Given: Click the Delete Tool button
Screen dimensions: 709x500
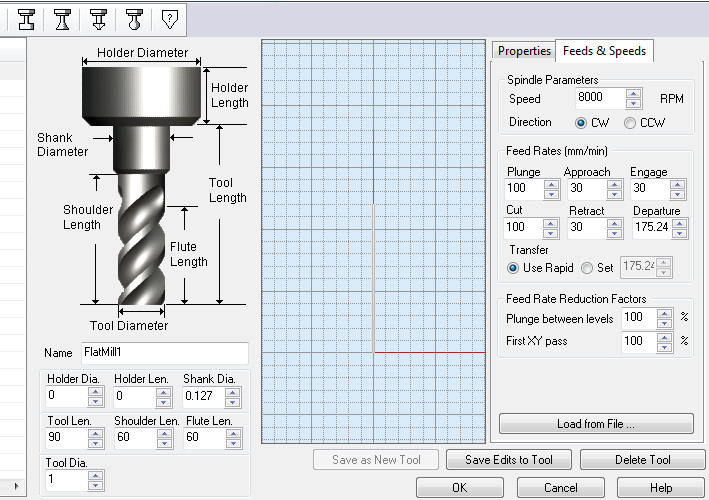Looking at the screenshot, I should (643, 460).
